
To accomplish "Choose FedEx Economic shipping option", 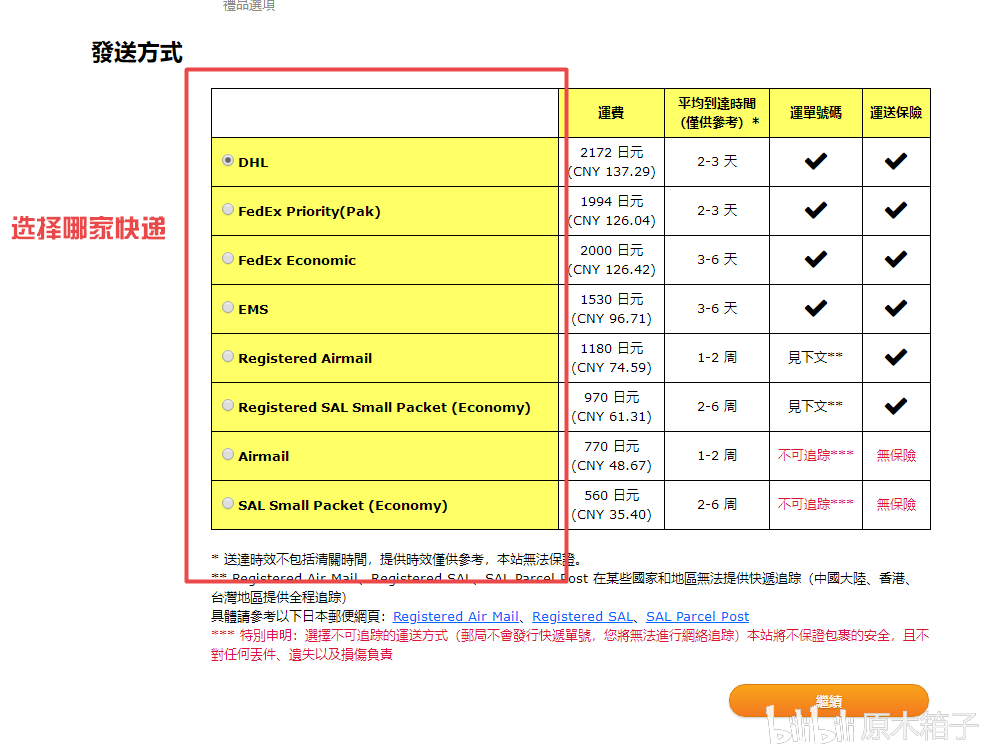I will [x=228, y=258].
